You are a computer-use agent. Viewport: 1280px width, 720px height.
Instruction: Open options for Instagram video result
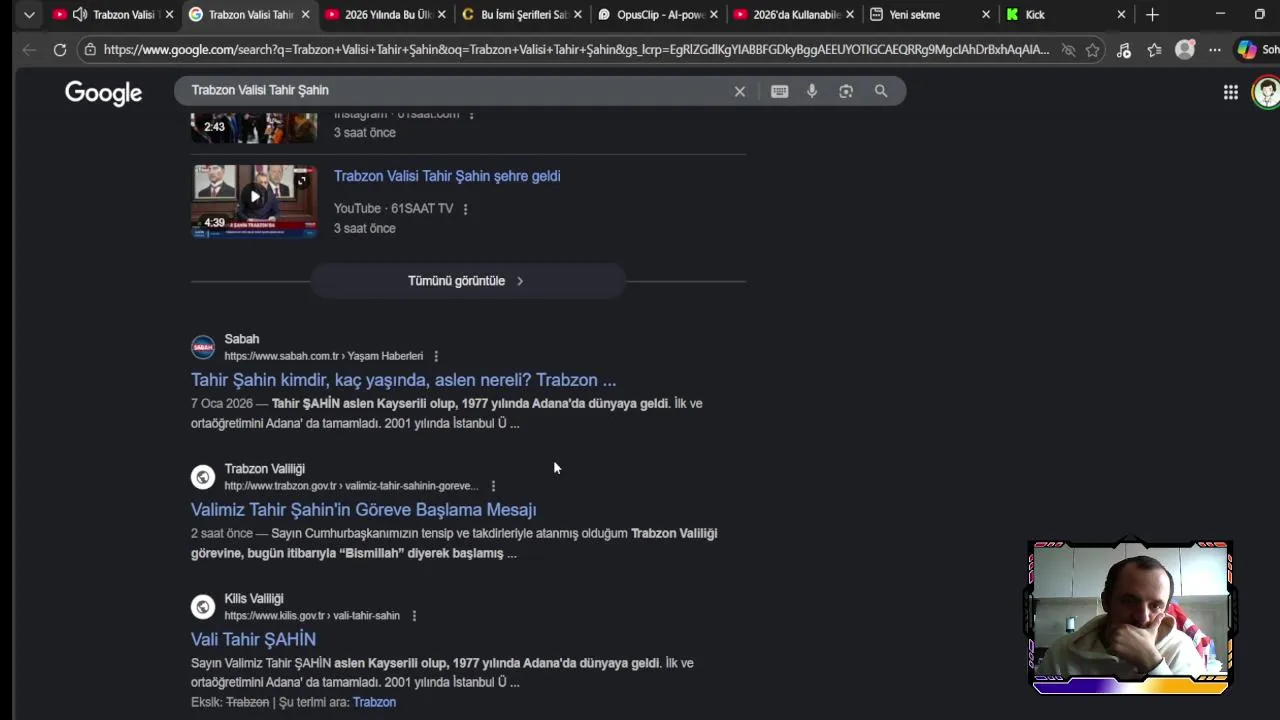[471, 115]
